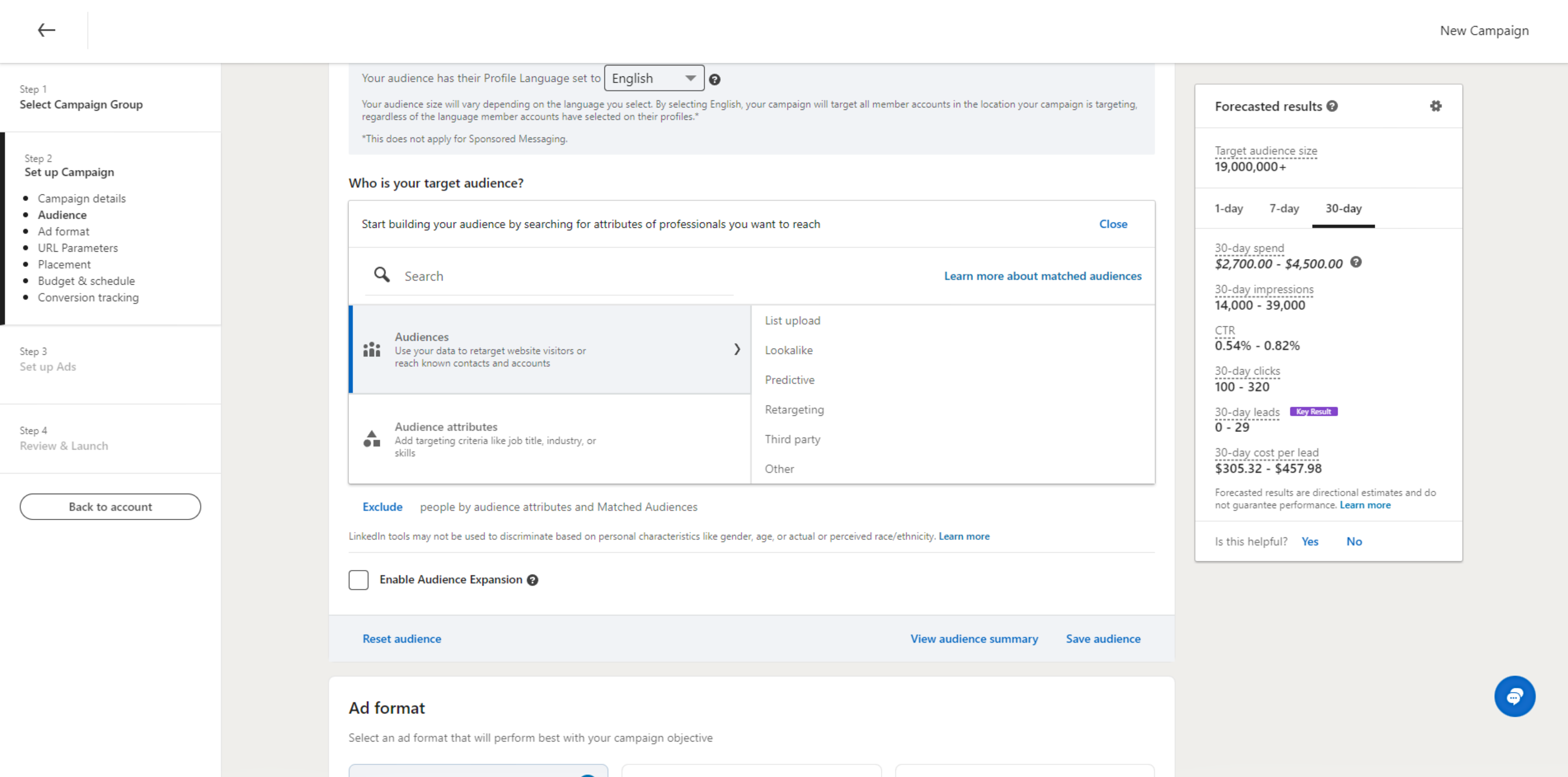Viewport: 1568px width, 777px height.
Task: Open the chat support bubble
Action: (1514, 696)
